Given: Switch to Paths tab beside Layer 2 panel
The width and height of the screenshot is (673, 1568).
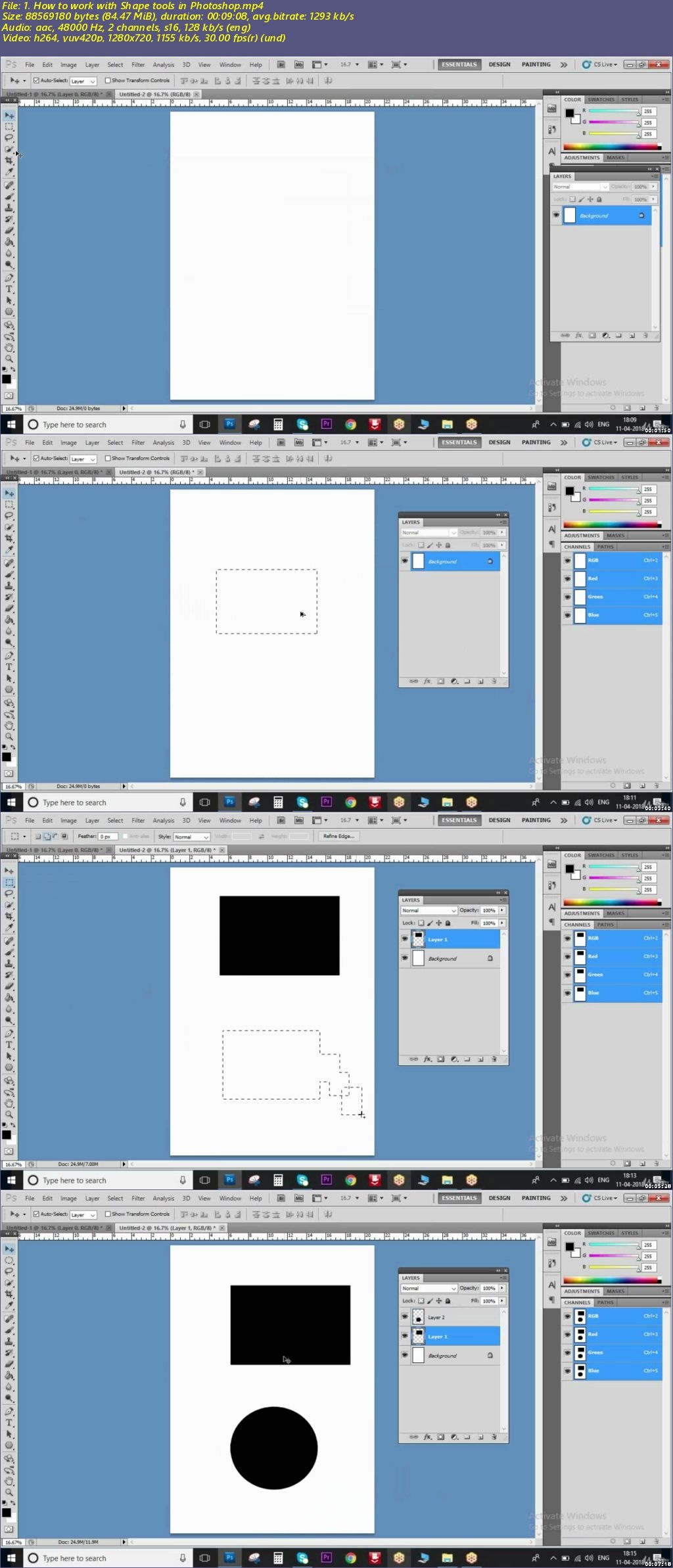Looking at the screenshot, I should coord(605,1302).
